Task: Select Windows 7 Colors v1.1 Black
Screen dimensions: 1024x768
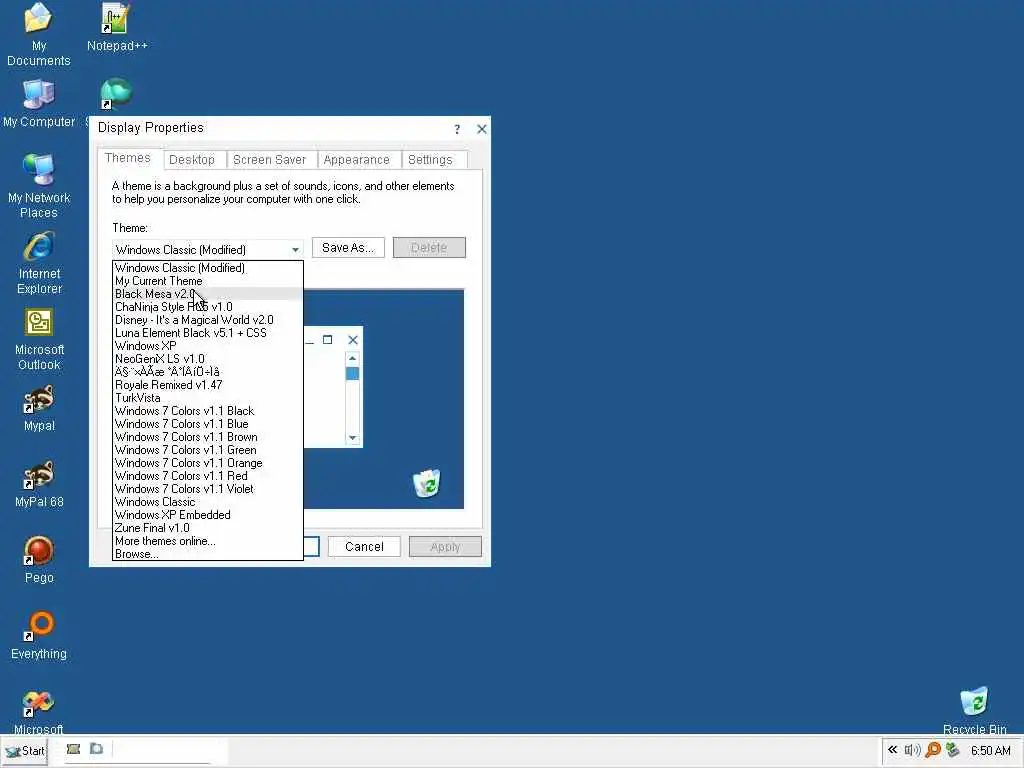Action: (x=208, y=411)
